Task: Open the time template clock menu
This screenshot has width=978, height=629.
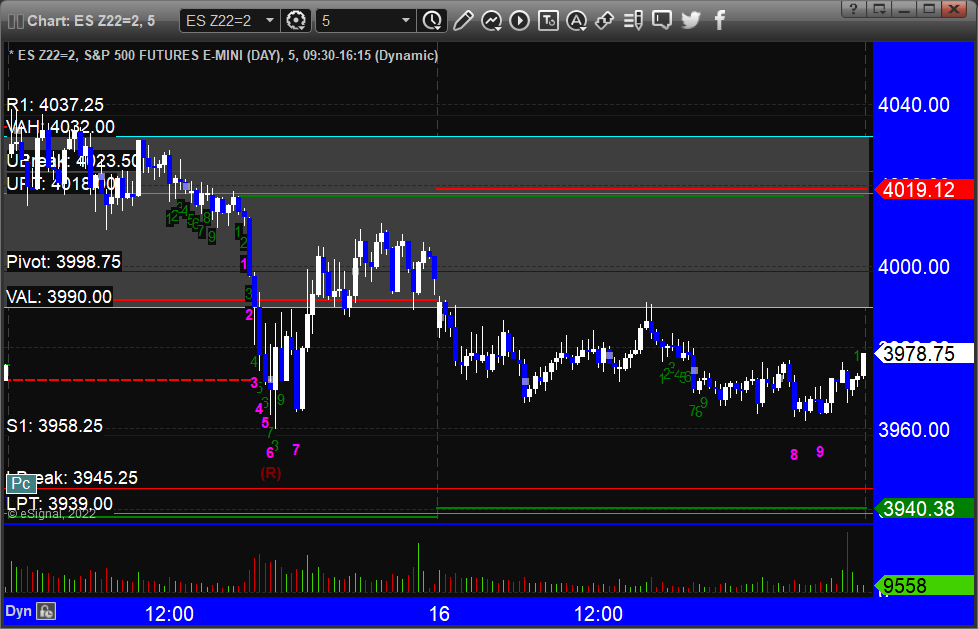Action: (x=432, y=21)
